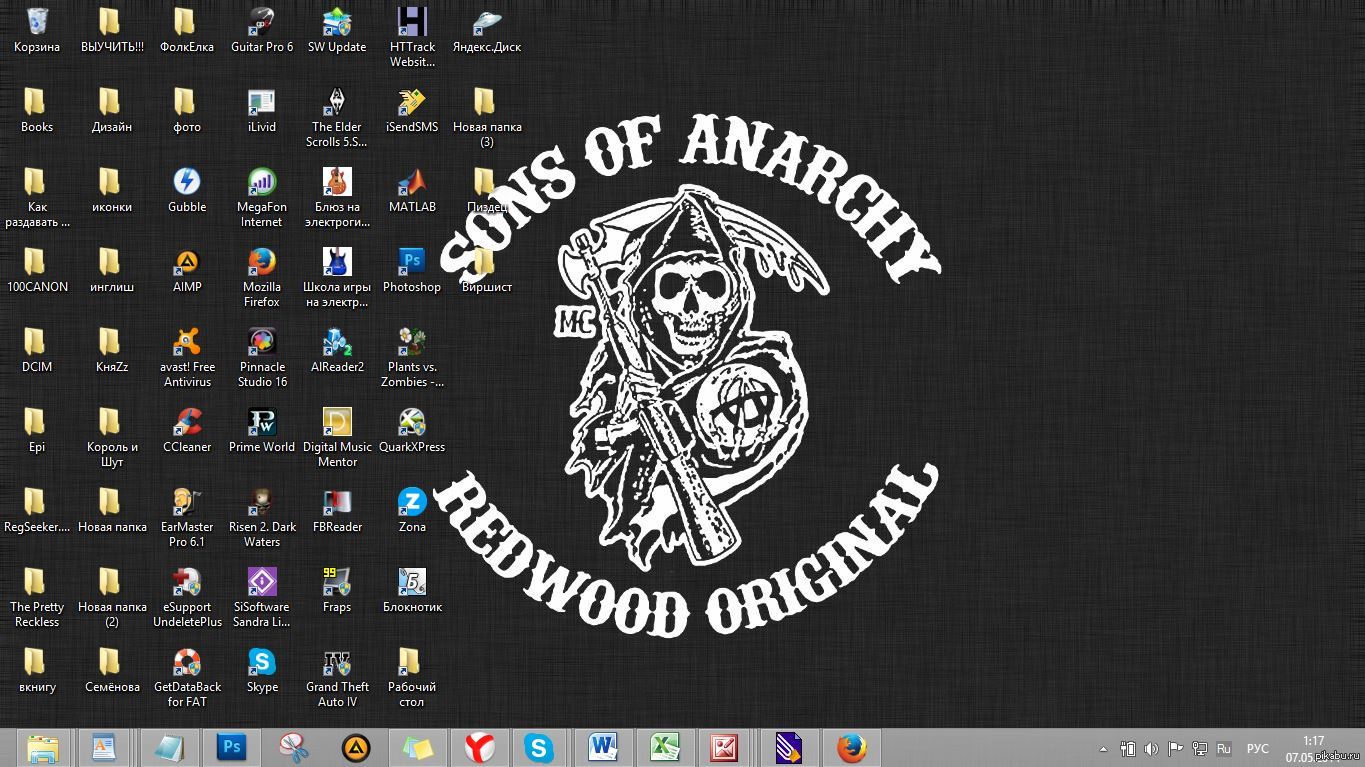Select the ФолкЕлка folder
The width and height of the screenshot is (1365, 767).
tap(187, 30)
